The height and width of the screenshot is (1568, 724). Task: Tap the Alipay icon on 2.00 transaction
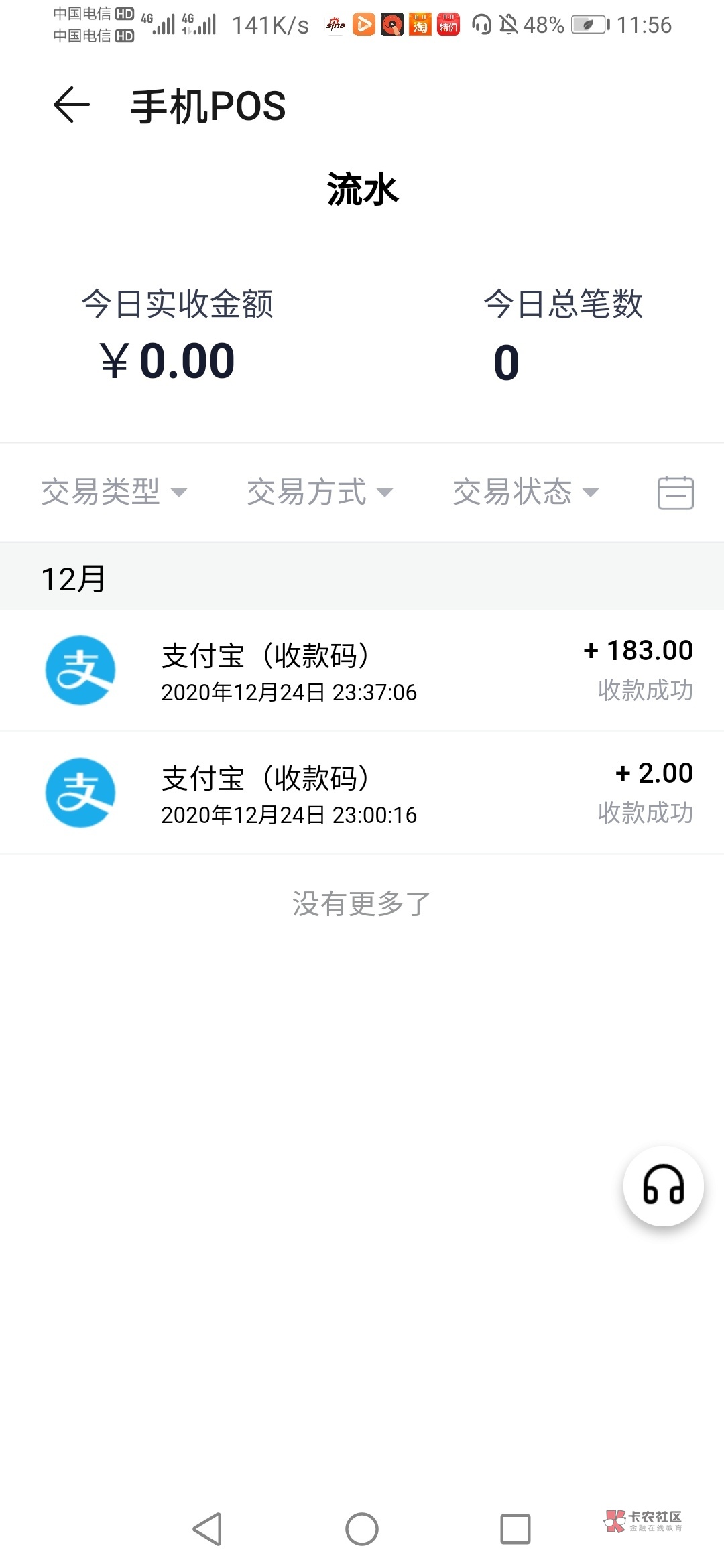[x=80, y=793]
